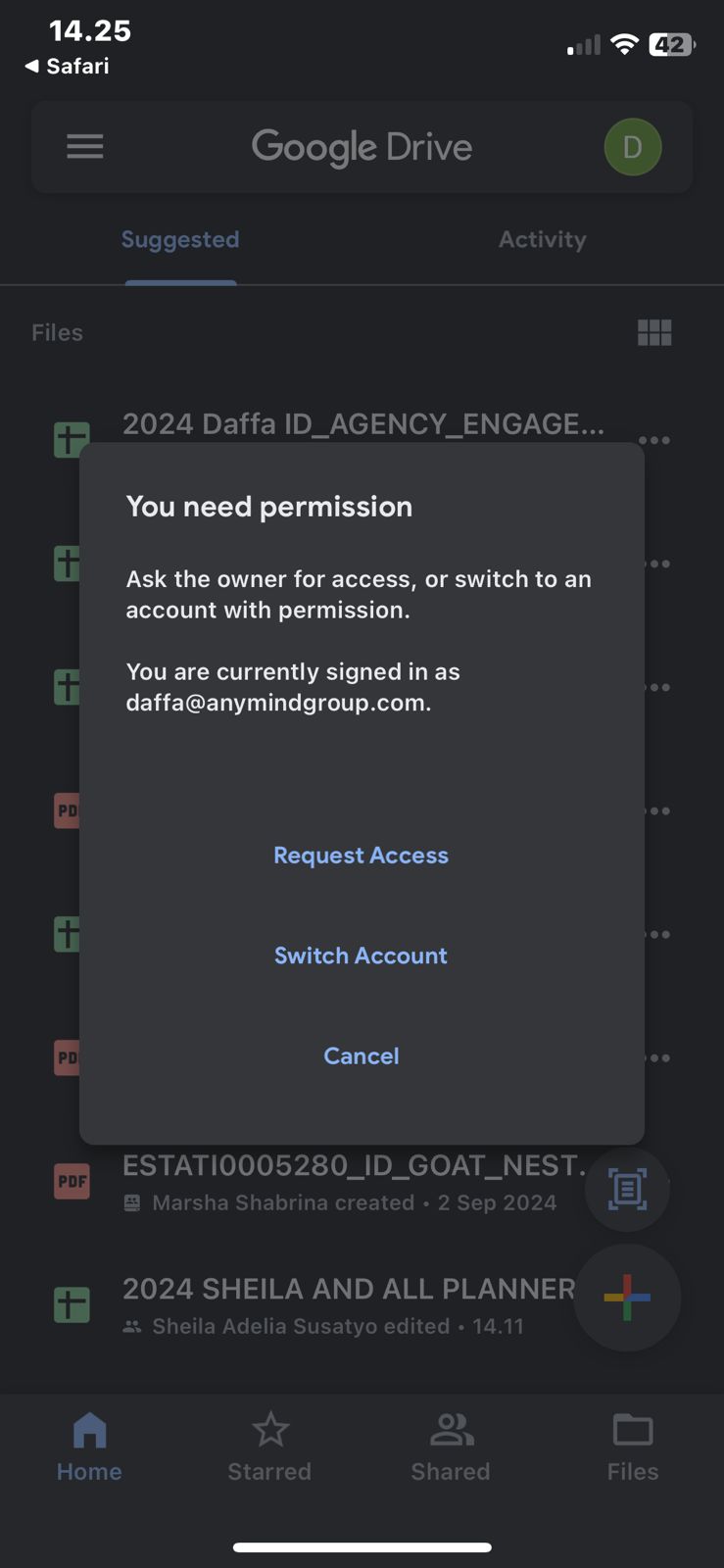The height and width of the screenshot is (1568, 724).
Task: Open the hamburger navigation menu
Action: click(85, 147)
